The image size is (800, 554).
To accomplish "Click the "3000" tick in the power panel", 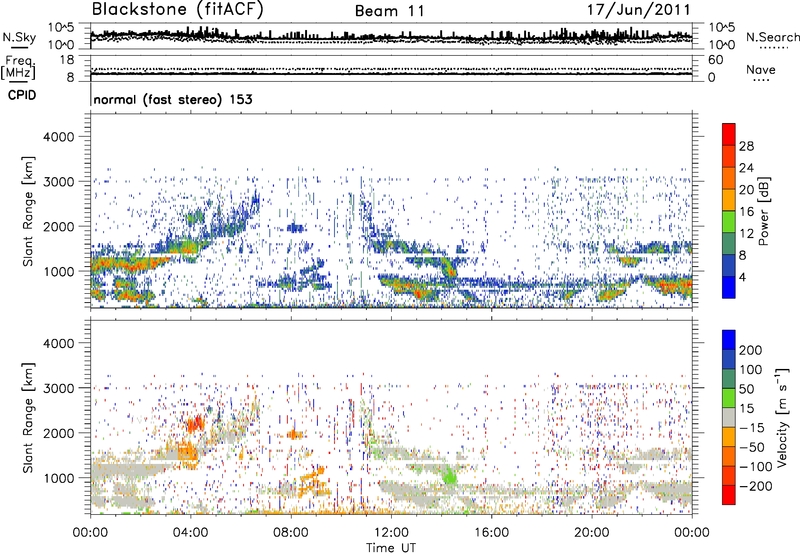I will pyautogui.click(x=58, y=182).
